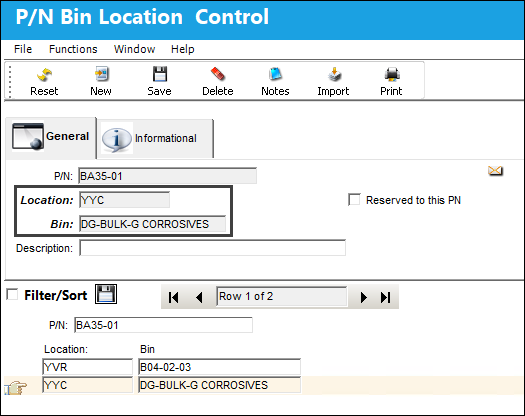The height and width of the screenshot is (416, 525).
Task: Jump to first row navigation button
Action: tap(173, 297)
